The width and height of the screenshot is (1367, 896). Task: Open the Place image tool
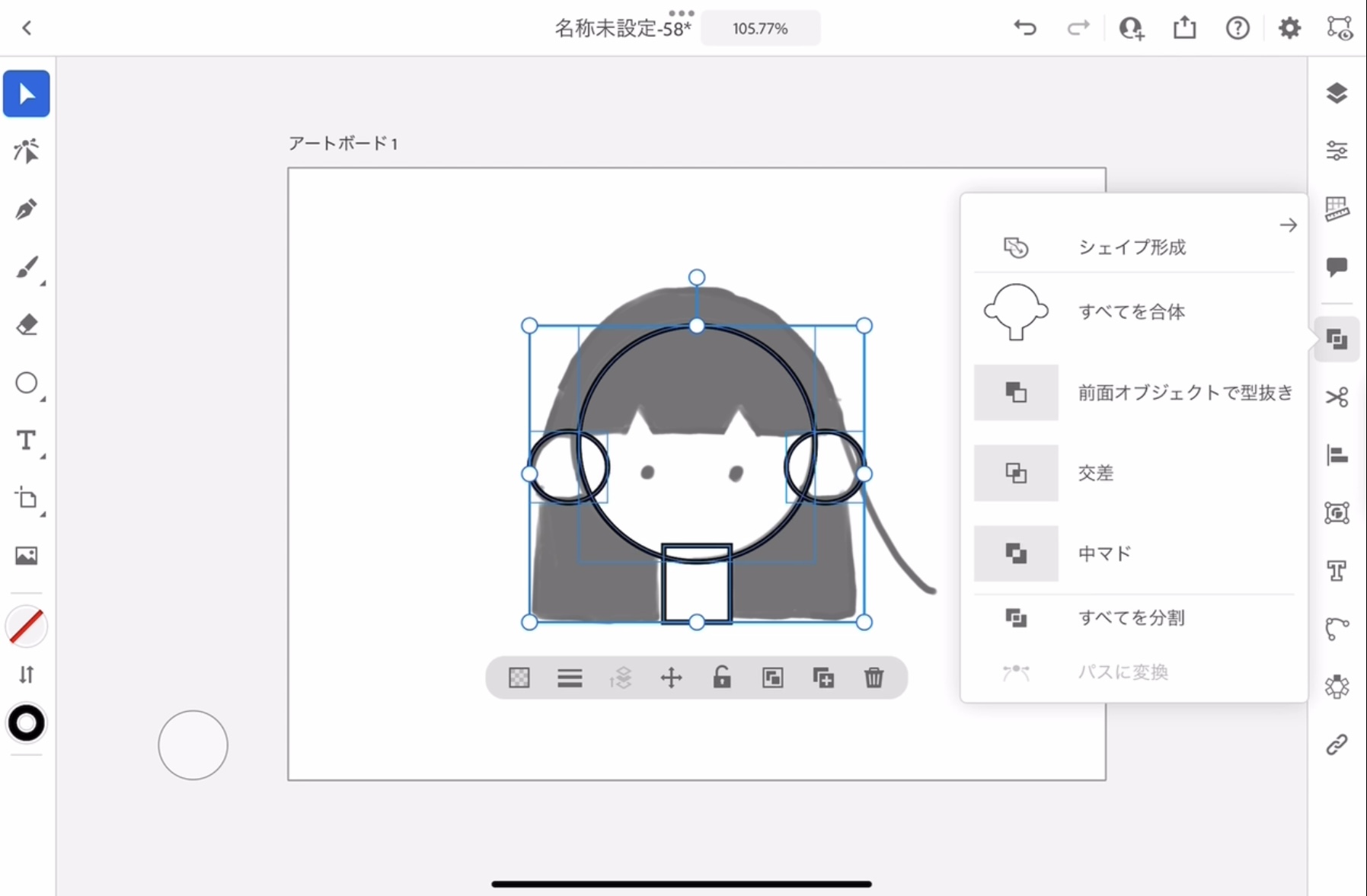[27, 556]
